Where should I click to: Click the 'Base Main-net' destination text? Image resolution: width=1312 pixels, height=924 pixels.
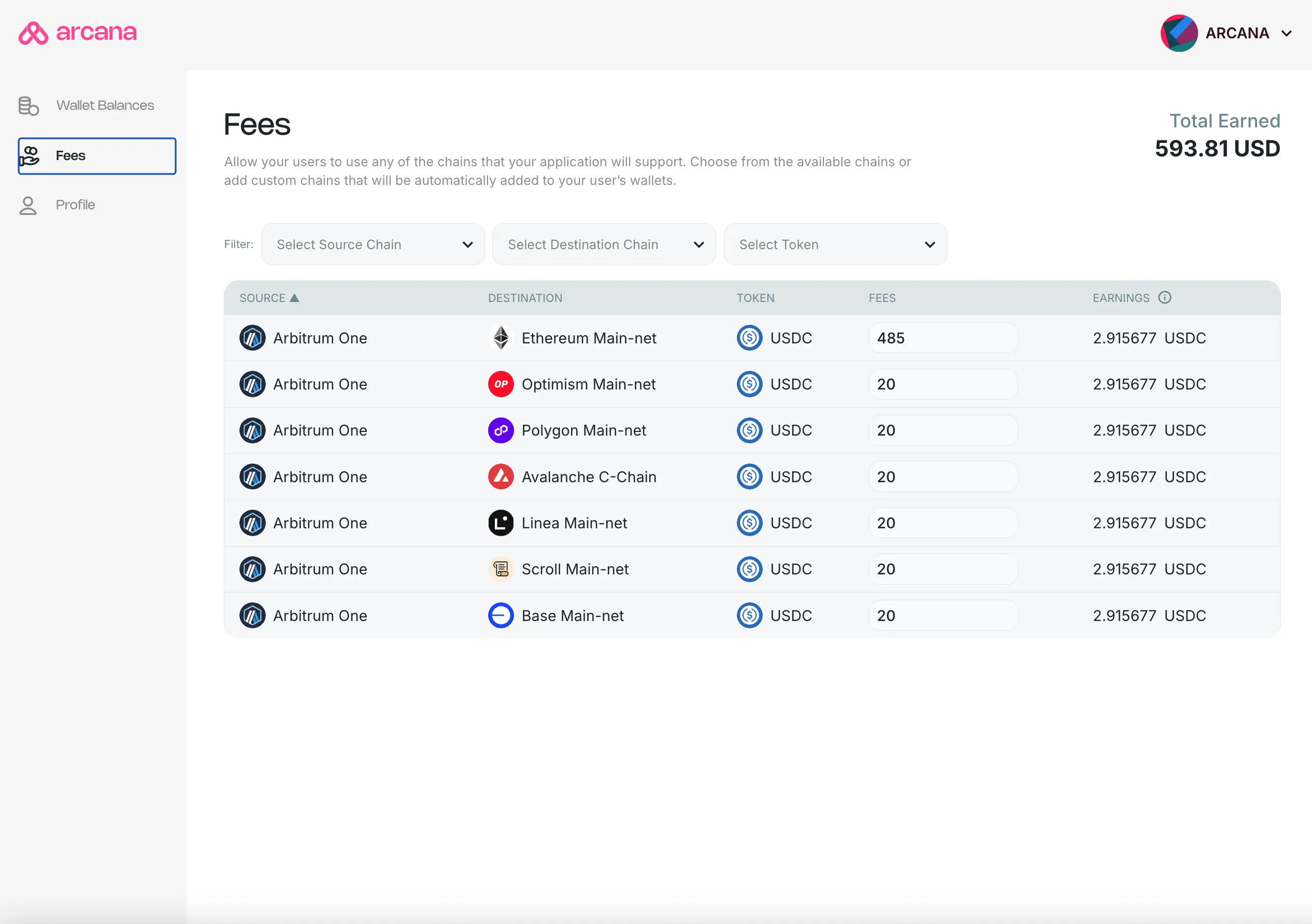[573, 616]
